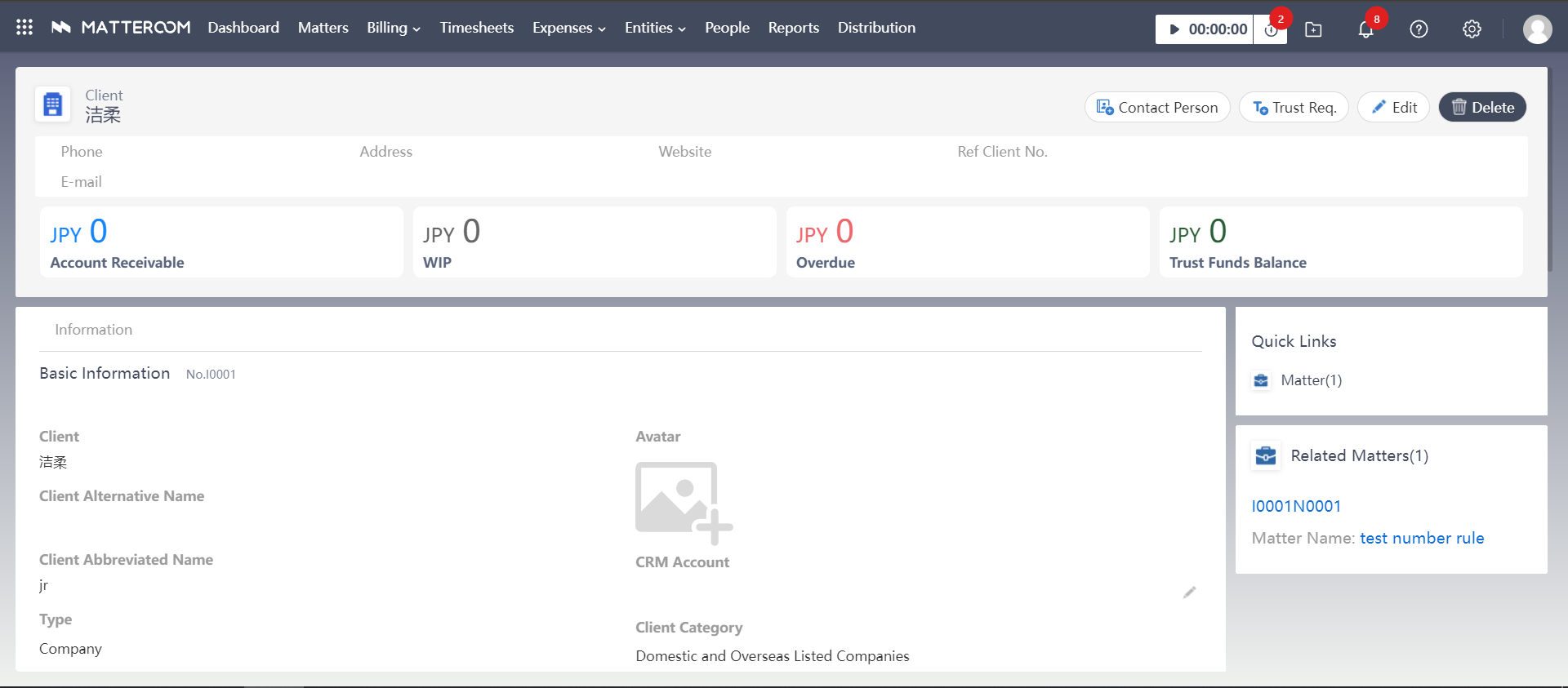Open the user profile avatar

click(1537, 29)
